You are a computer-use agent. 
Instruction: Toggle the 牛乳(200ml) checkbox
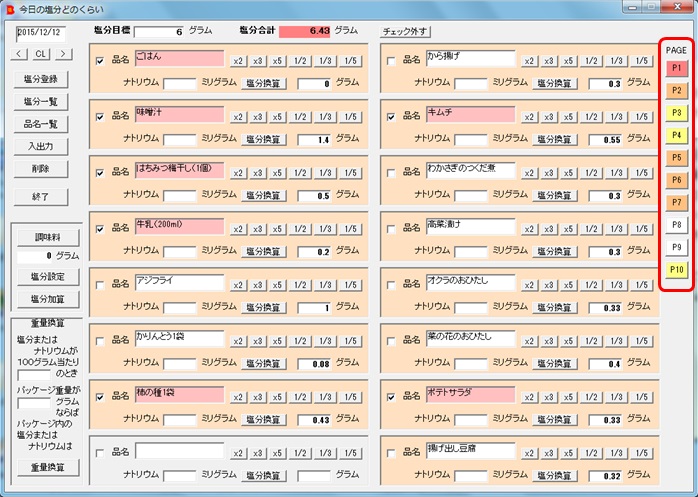click(100, 229)
